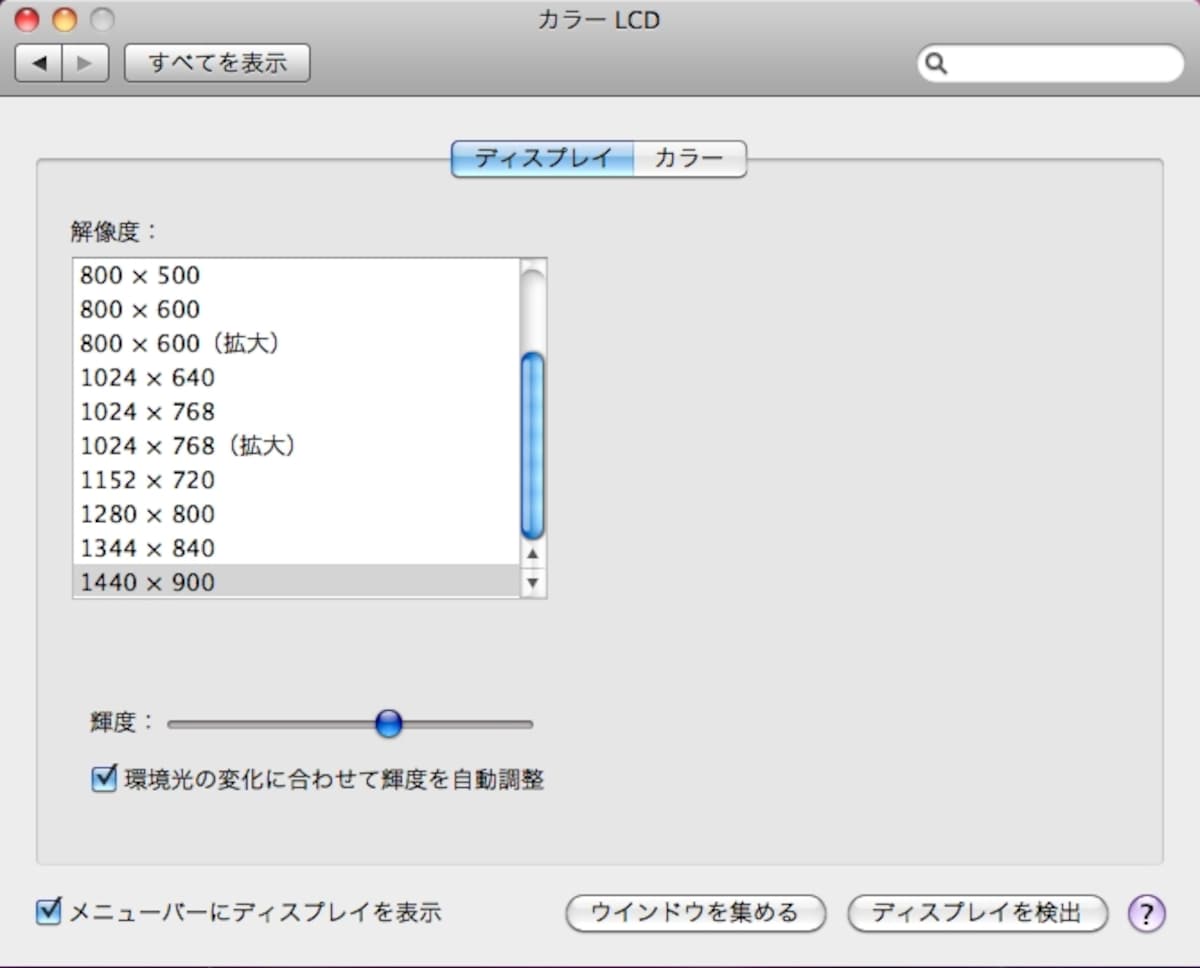Select the 800 × 600（拡大）resolution
The image size is (1200, 968).
tap(296, 343)
